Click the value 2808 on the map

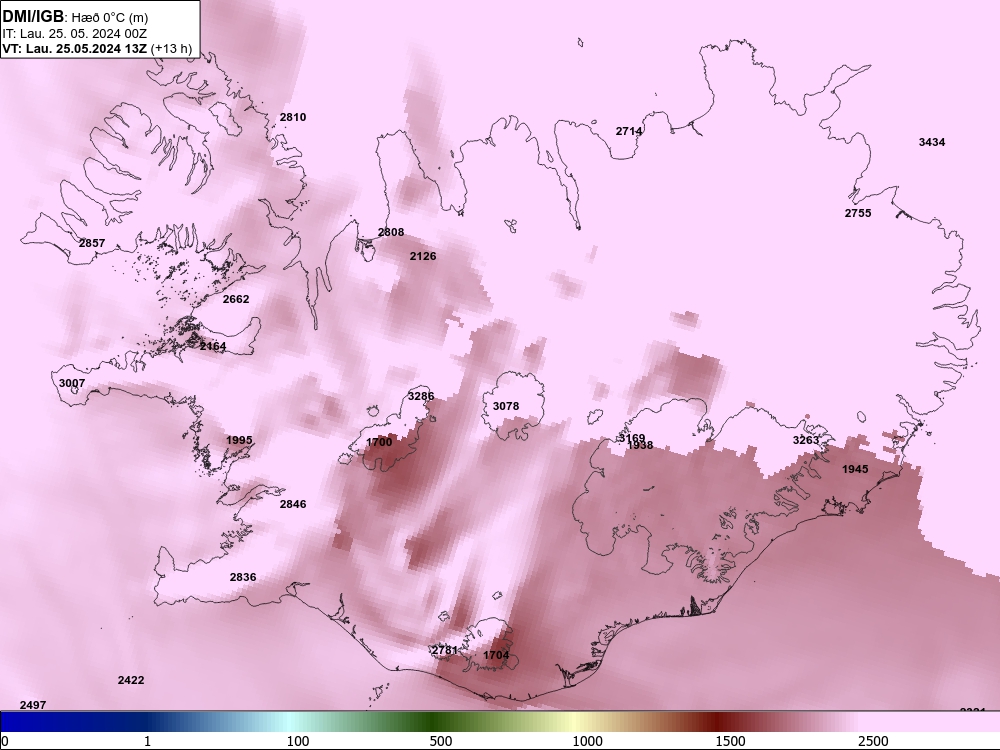coord(391,232)
